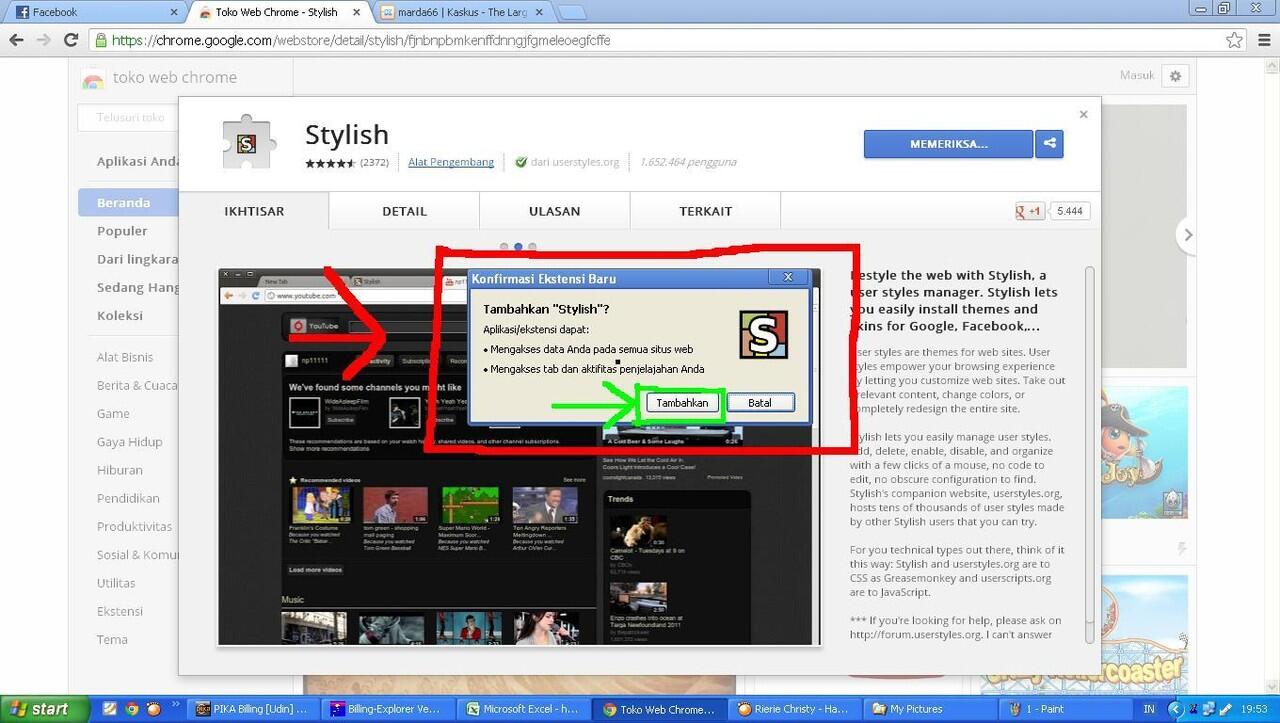Click the MEMERIKSA... button
Image resolution: width=1280 pixels, height=723 pixels.
(948, 144)
